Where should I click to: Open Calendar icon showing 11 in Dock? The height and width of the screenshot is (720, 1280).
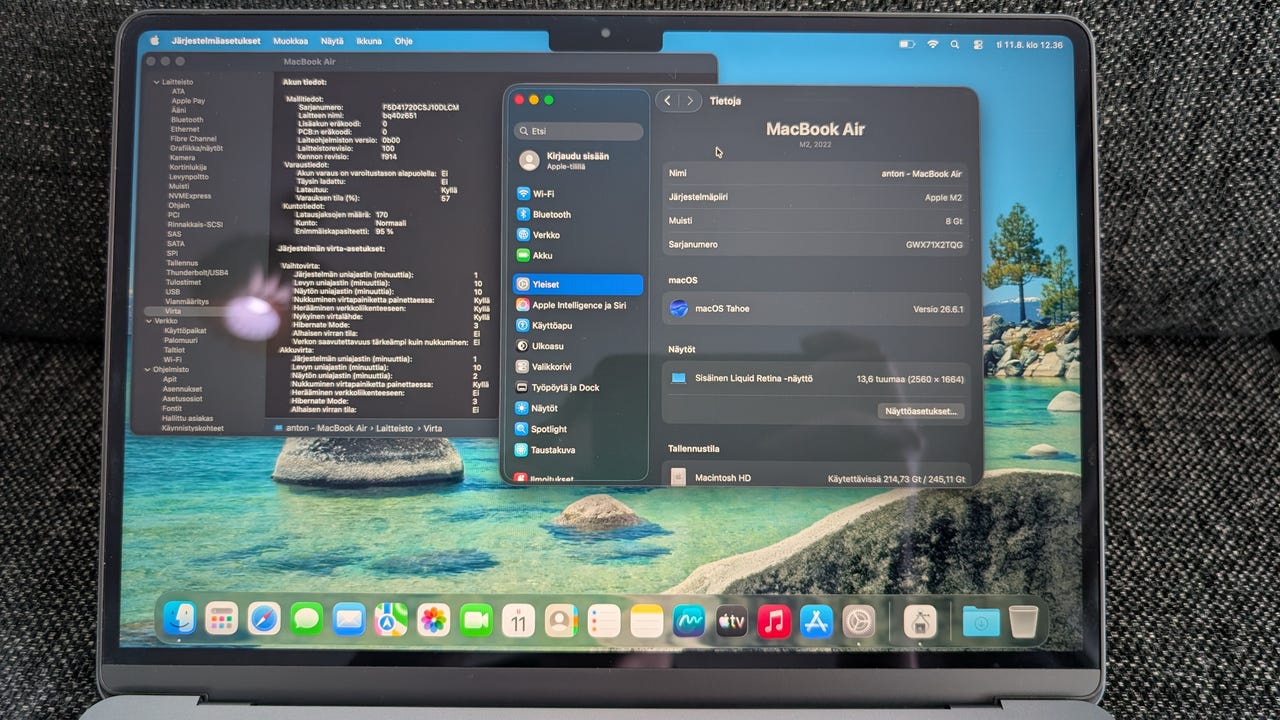[x=518, y=620]
